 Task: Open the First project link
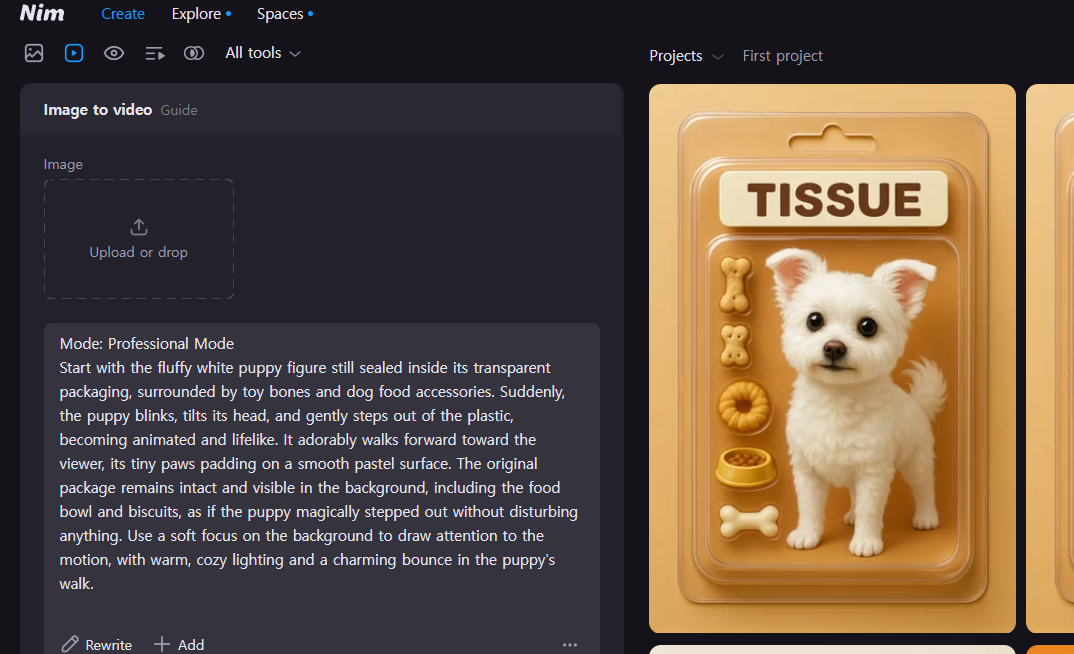click(x=782, y=56)
